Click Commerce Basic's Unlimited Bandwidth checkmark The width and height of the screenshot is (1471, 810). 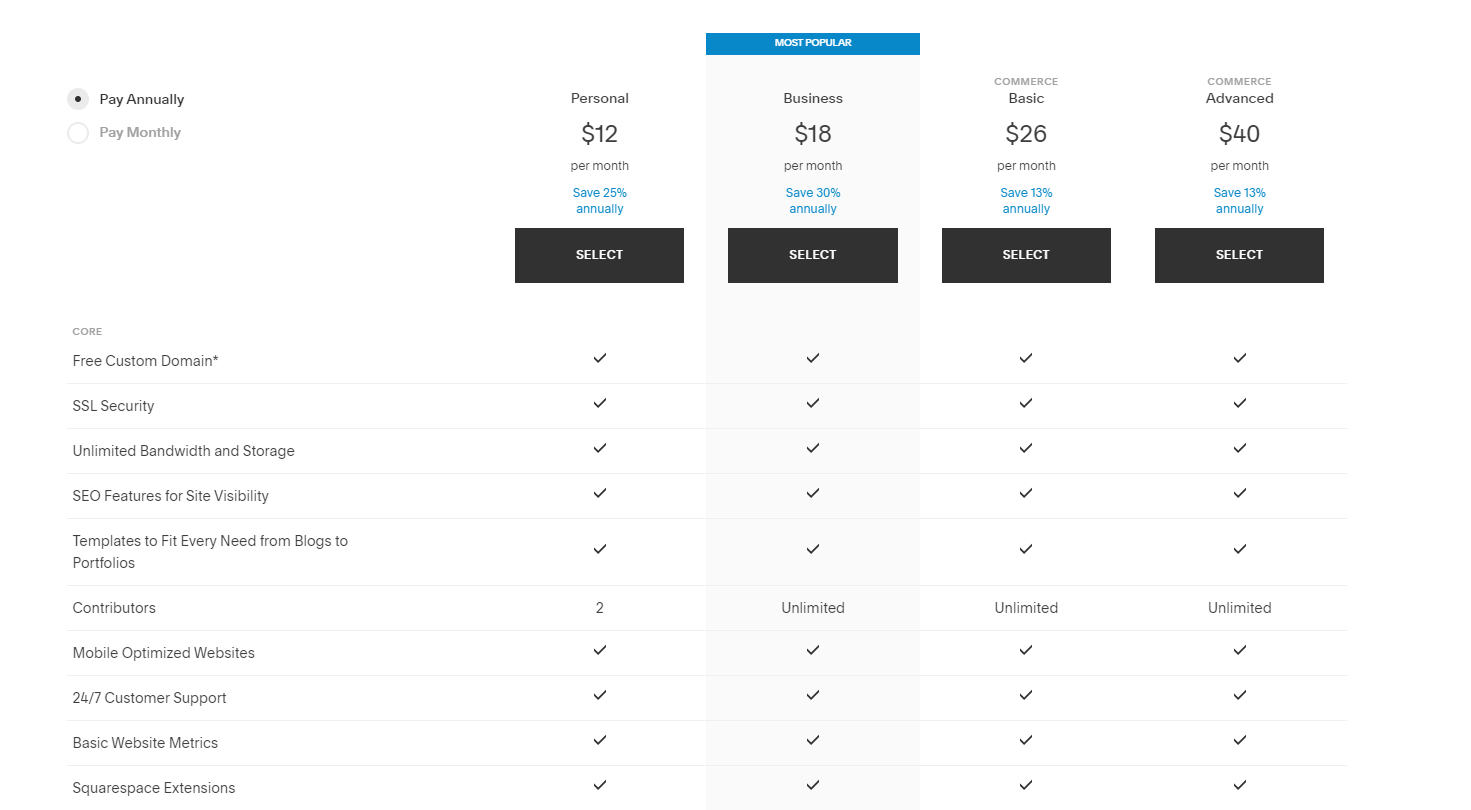[x=1026, y=448]
